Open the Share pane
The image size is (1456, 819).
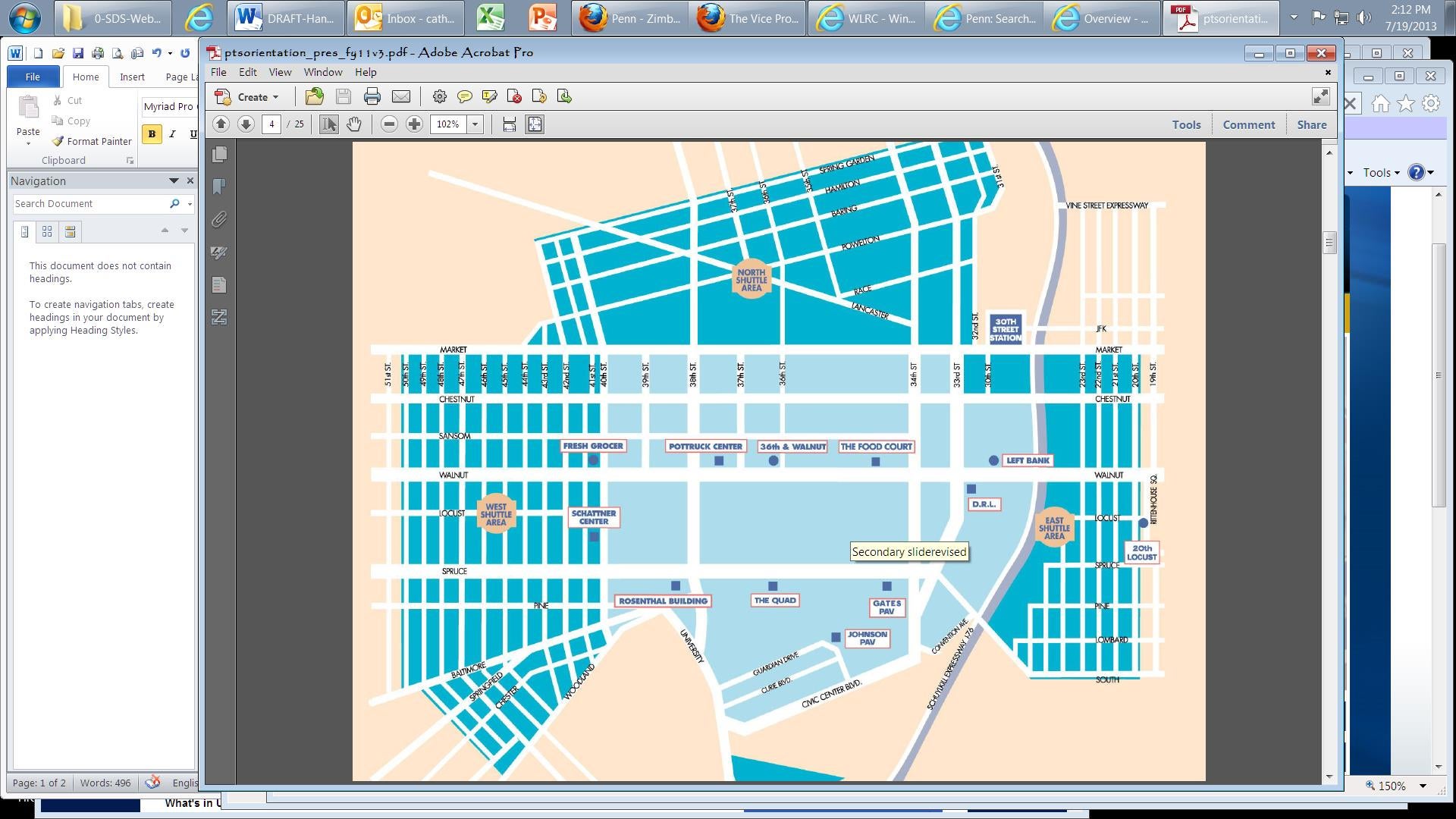[1311, 125]
